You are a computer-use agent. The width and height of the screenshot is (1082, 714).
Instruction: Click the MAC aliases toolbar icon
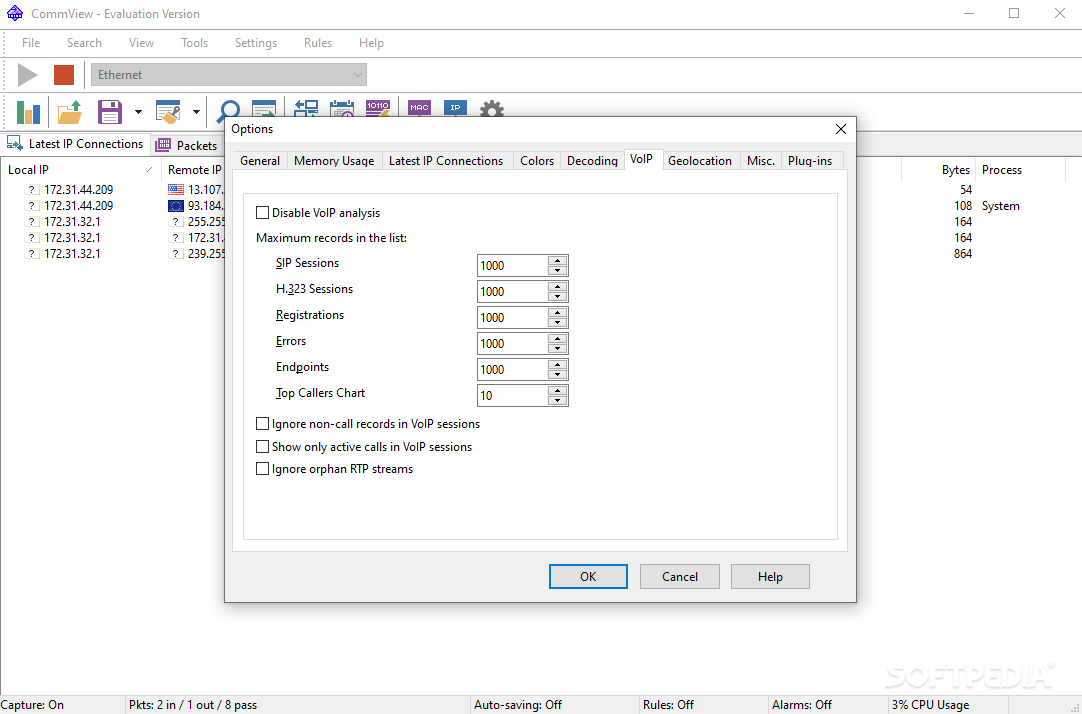click(419, 108)
